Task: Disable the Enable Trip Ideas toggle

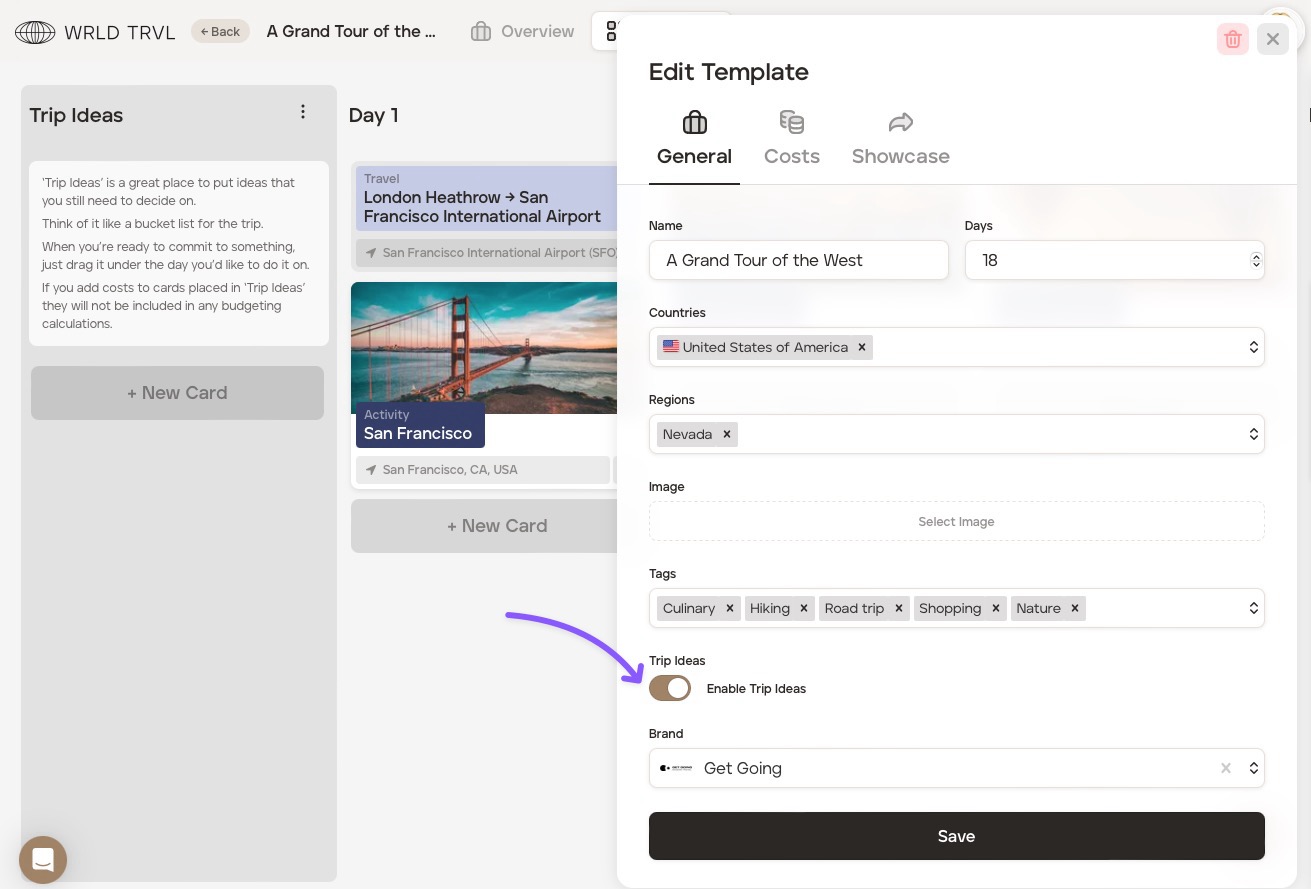Action: point(670,688)
